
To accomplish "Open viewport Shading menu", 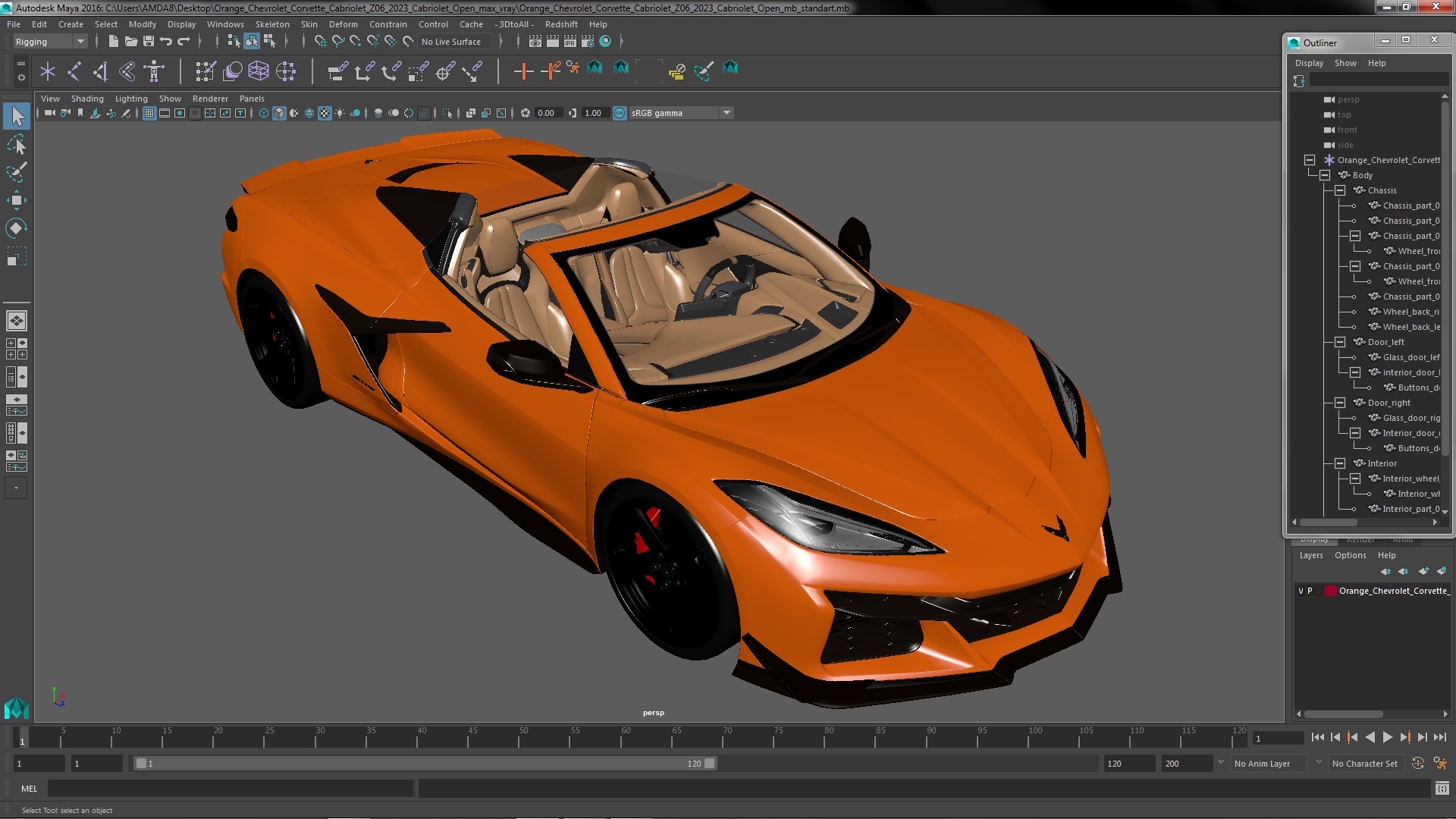I will (x=87, y=99).
